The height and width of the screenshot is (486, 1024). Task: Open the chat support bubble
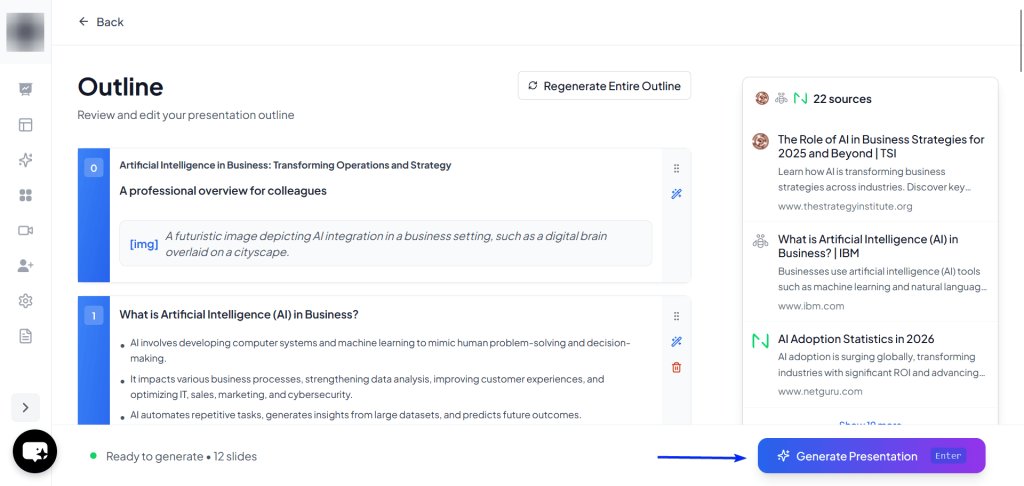[x=34, y=452]
